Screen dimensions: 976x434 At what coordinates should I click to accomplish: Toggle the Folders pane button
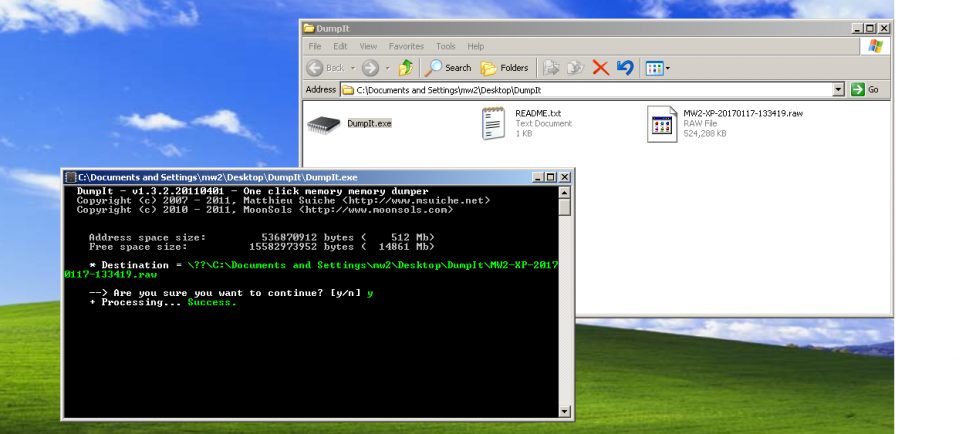[x=505, y=68]
